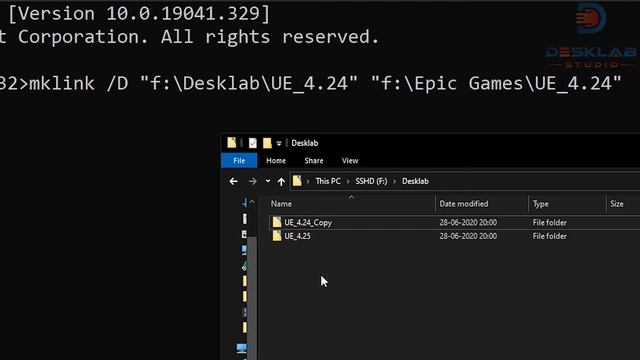
Task: Click the folder icon in Explorer title bar
Action: pos(232,142)
